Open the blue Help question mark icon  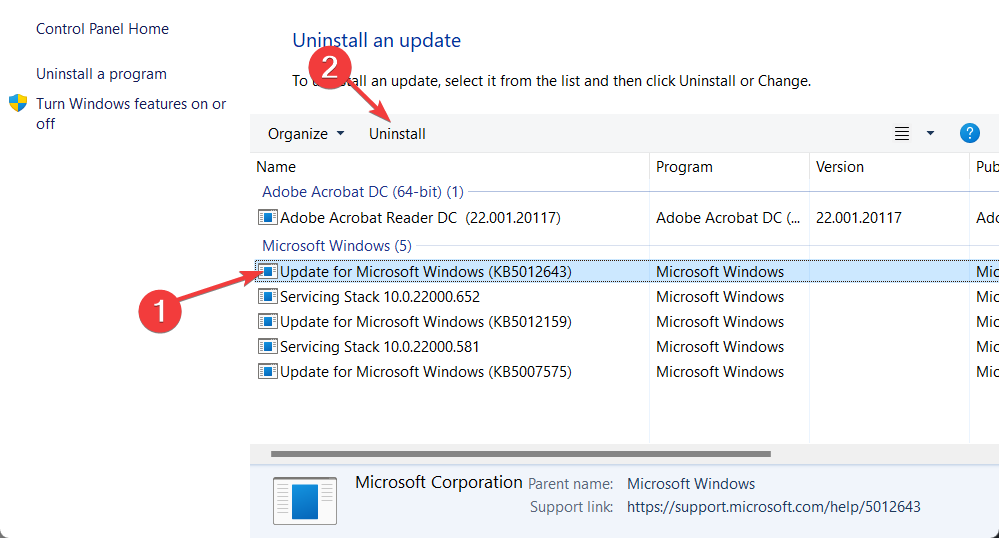(969, 133)
